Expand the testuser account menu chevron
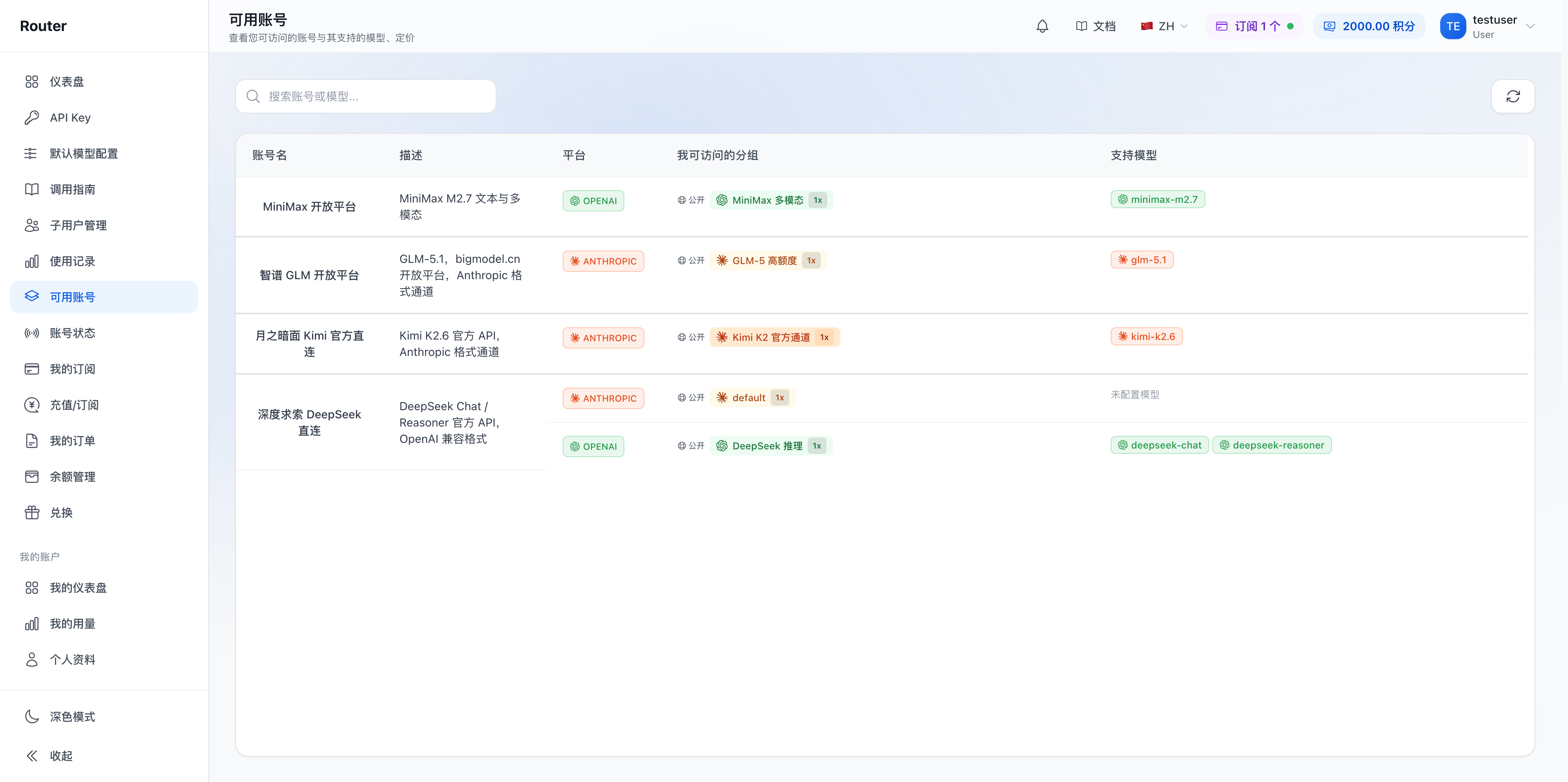The image size is (1568, 782). (x=1530, y=26)
